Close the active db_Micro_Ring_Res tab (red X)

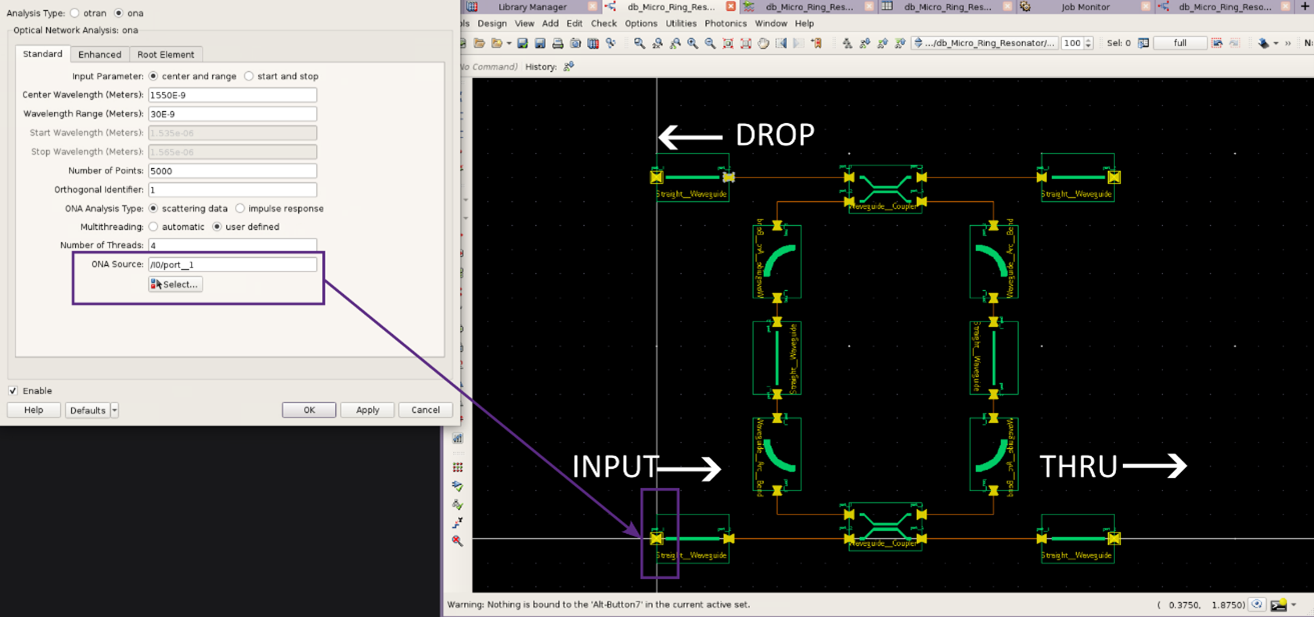point(730,7)
